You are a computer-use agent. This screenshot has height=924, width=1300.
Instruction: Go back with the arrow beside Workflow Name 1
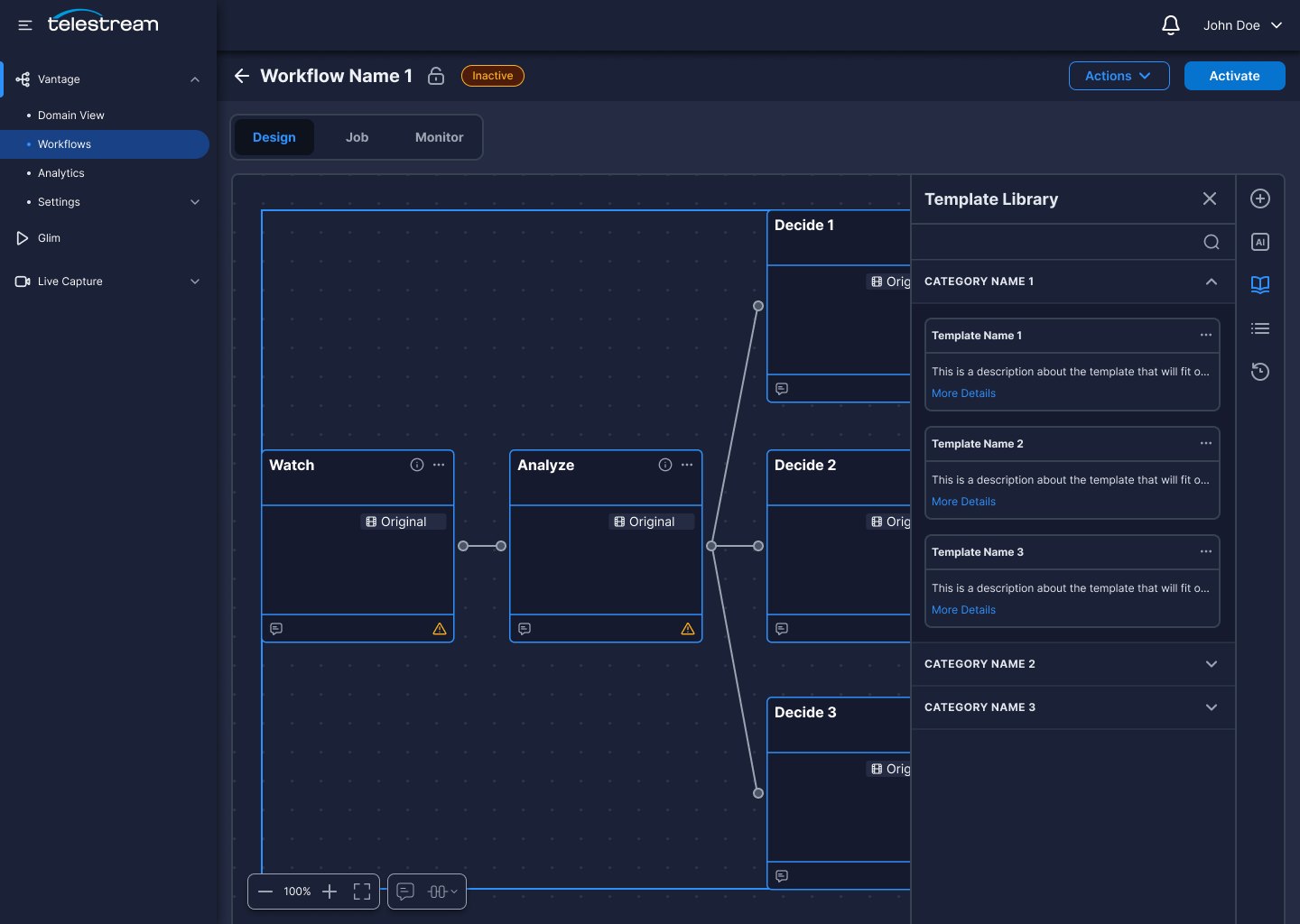pyautogui.click(x=241, y=76)
